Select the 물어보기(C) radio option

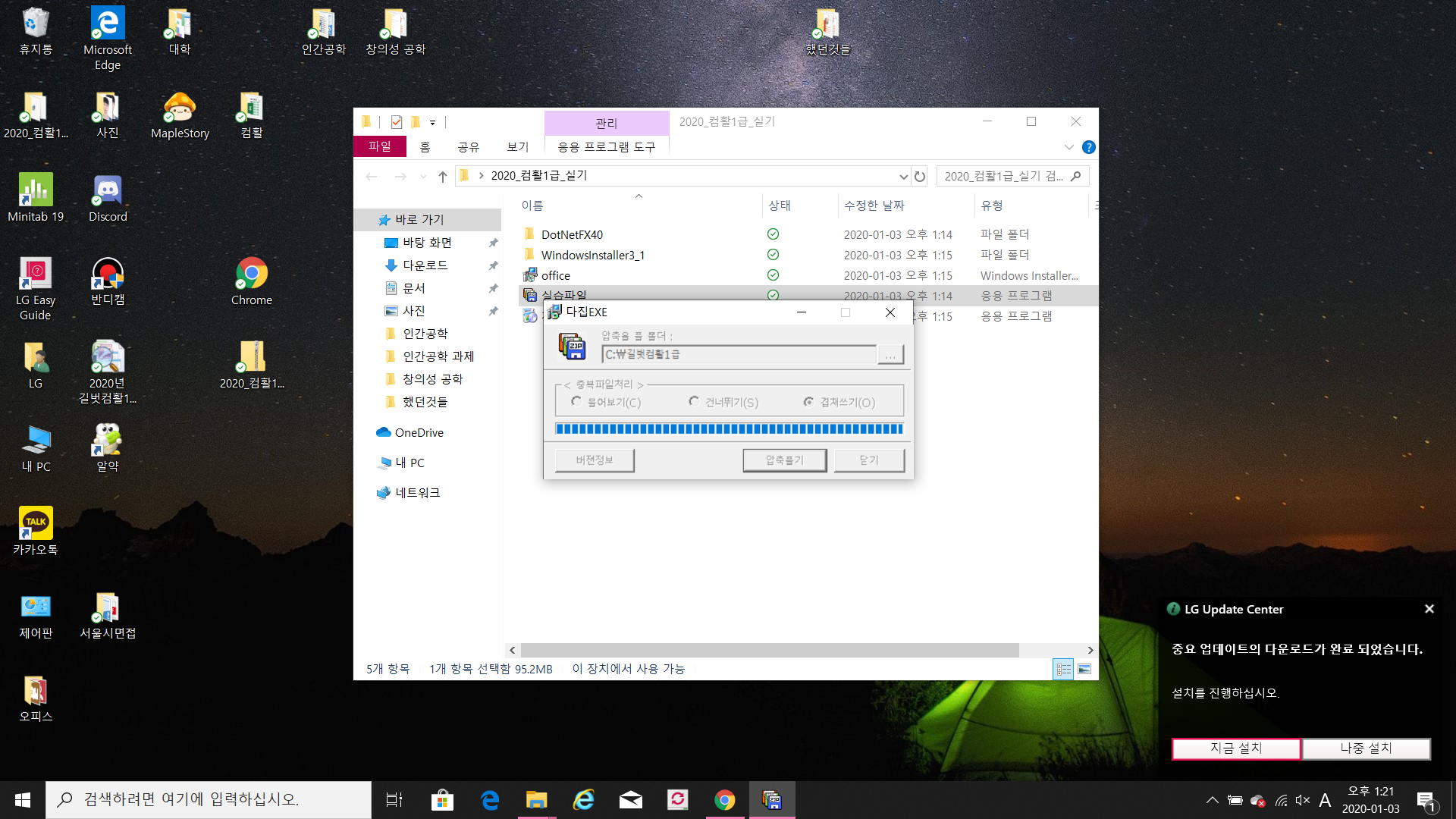pyautogui.click(x=576, y=402)
